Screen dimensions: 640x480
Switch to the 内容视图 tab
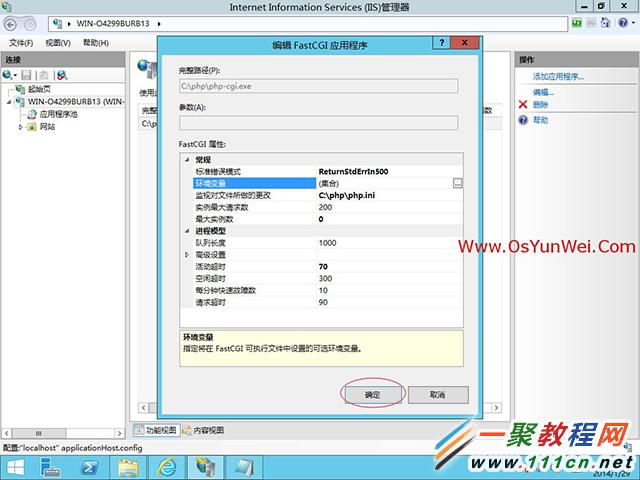[203, 430]
